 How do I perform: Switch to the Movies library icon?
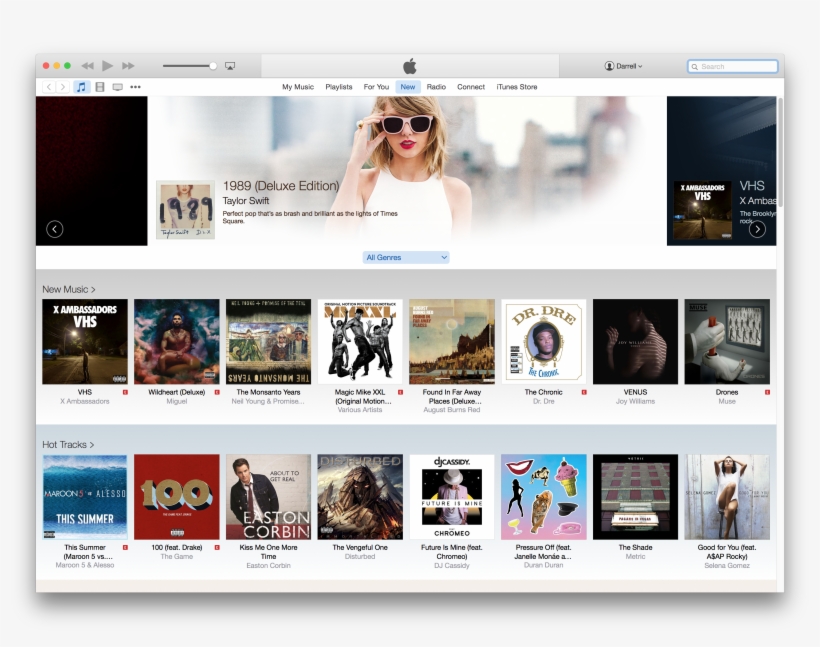pyautogui.click(x=100, y=87)
